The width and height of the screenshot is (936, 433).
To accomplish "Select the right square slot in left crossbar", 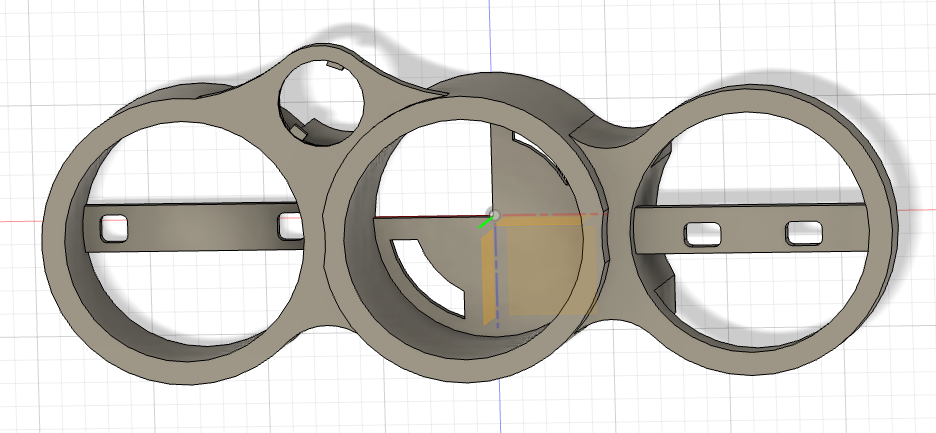I will tap(290, 227).
